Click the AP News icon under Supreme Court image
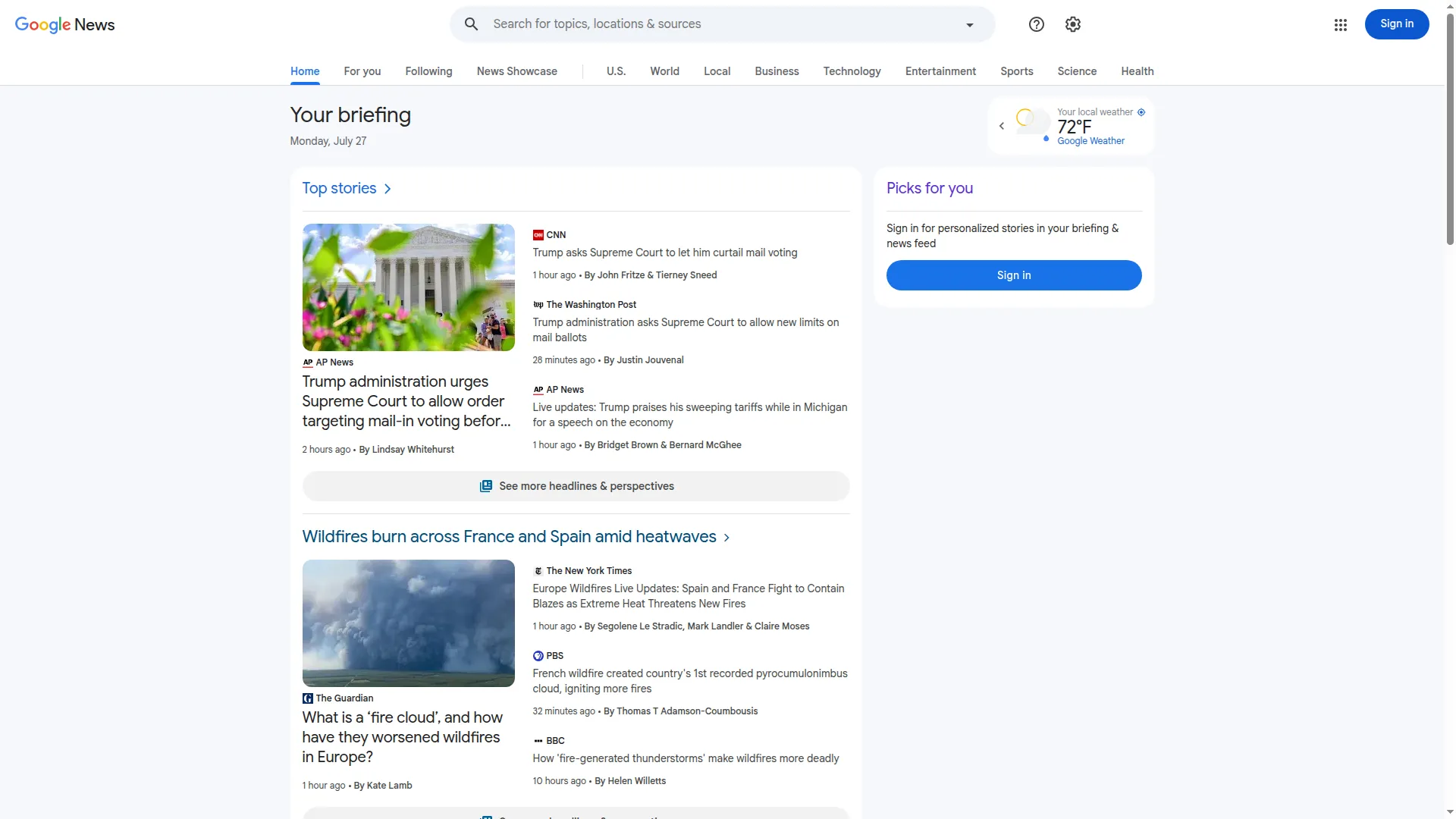Image resolution: width=1456 pixels, height=819 pixels. 307,362
